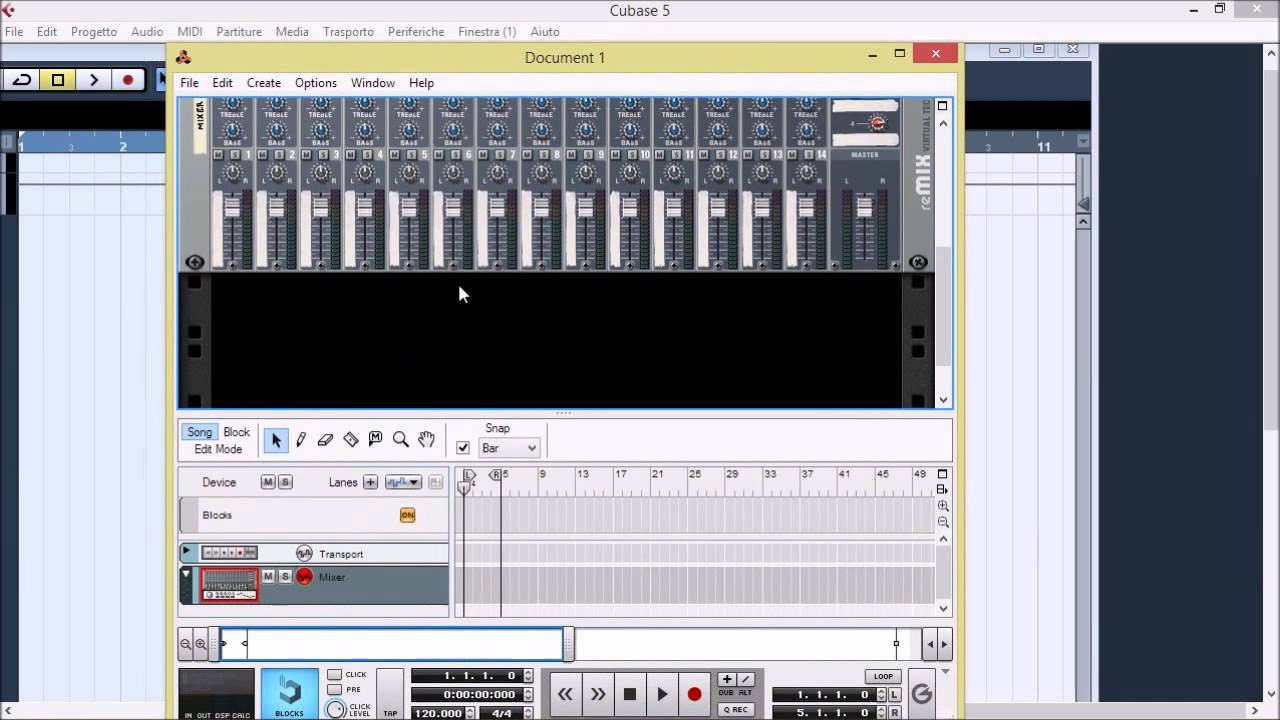Click the Record button in Reason transport

coord(694,694)
